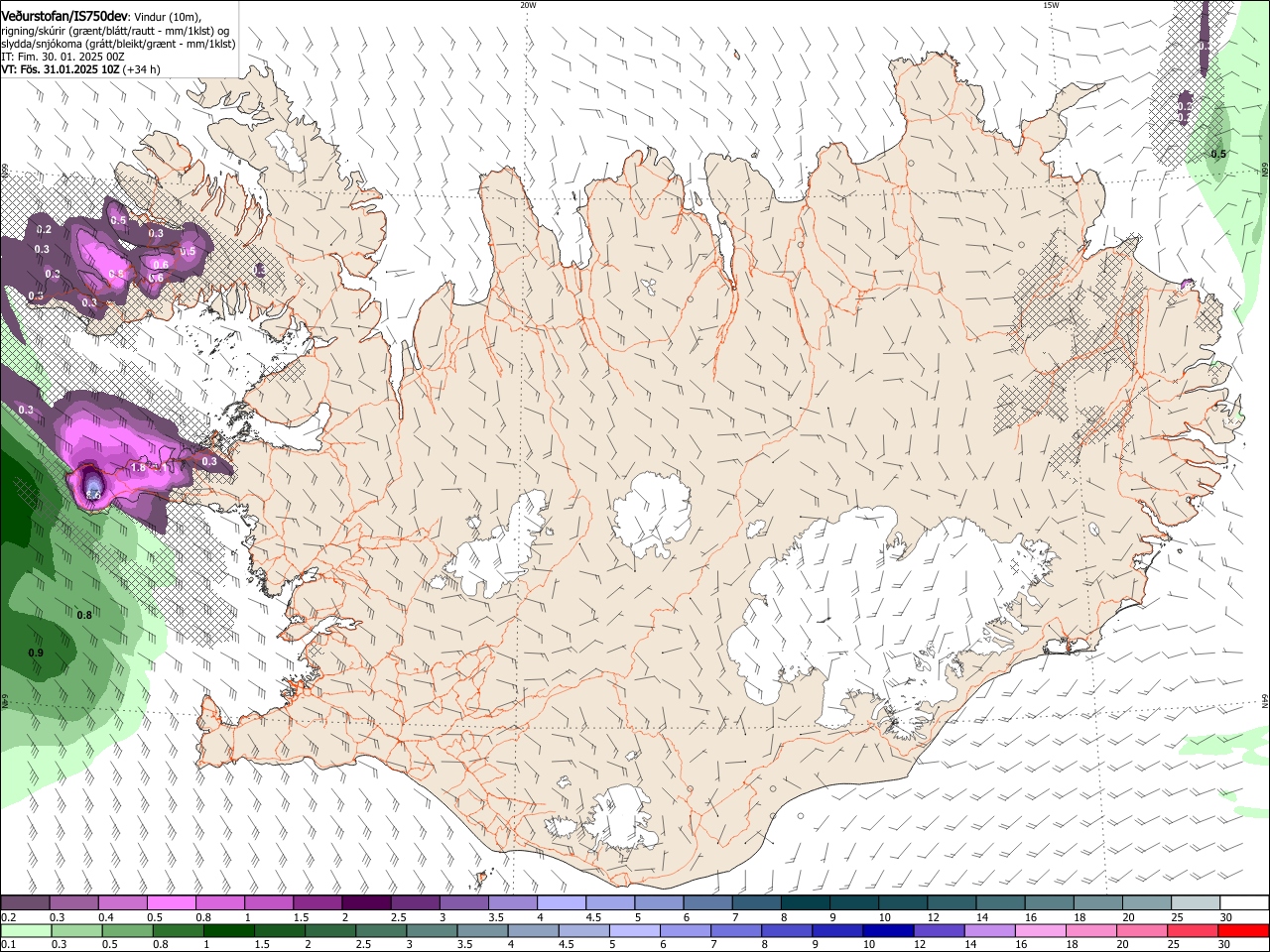Click the 0.4 swatch in upper purple legend row

pyautogui.click(x=122, y=903)
